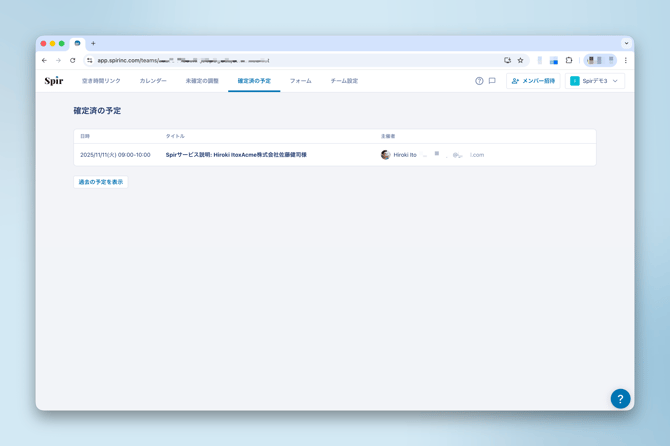Image resolution: width=670 pixels, height=446 pixels.
Task: Open the browser extensions puzzle icon
Action: coord(569,60)
